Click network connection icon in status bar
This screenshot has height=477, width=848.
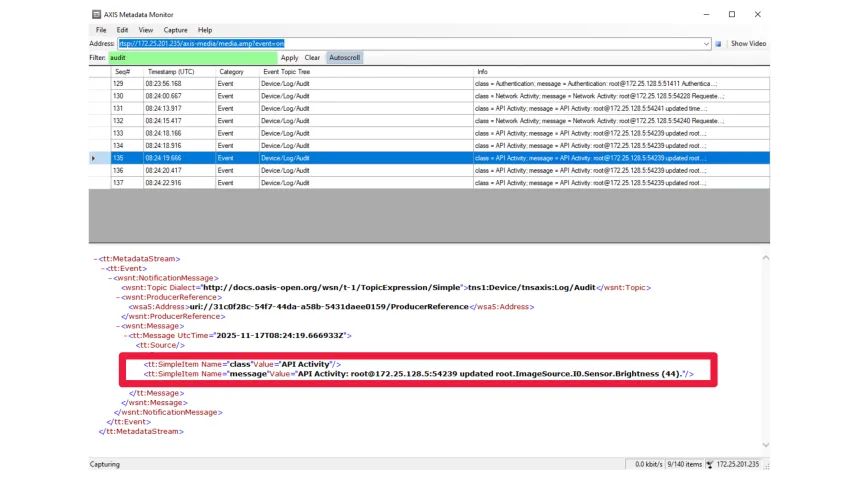tap(709, 465)
